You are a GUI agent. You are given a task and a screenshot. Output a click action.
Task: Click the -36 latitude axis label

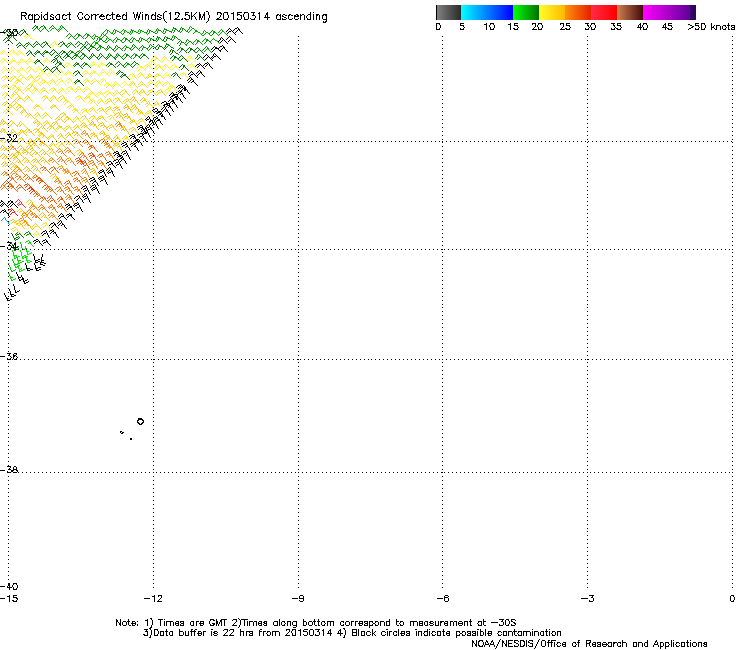point(9,356)
